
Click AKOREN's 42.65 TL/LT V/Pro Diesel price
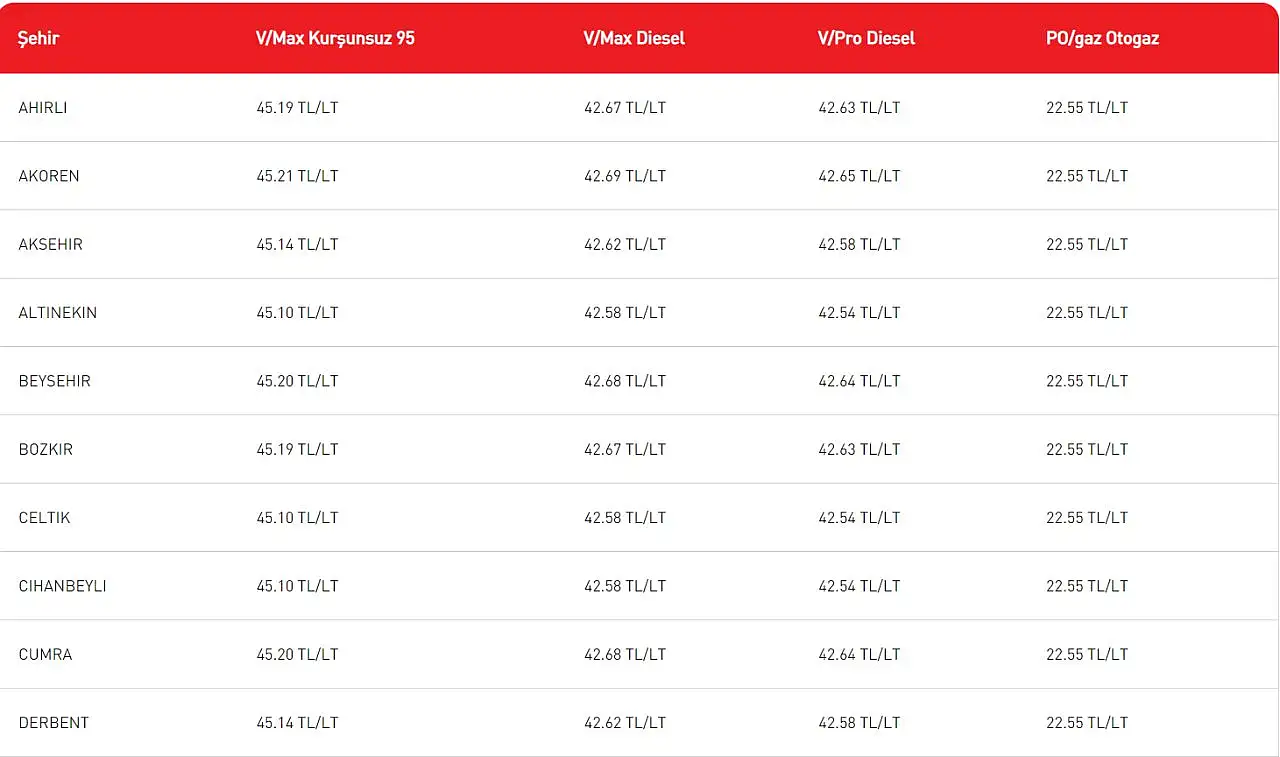(x=859, y=176)
